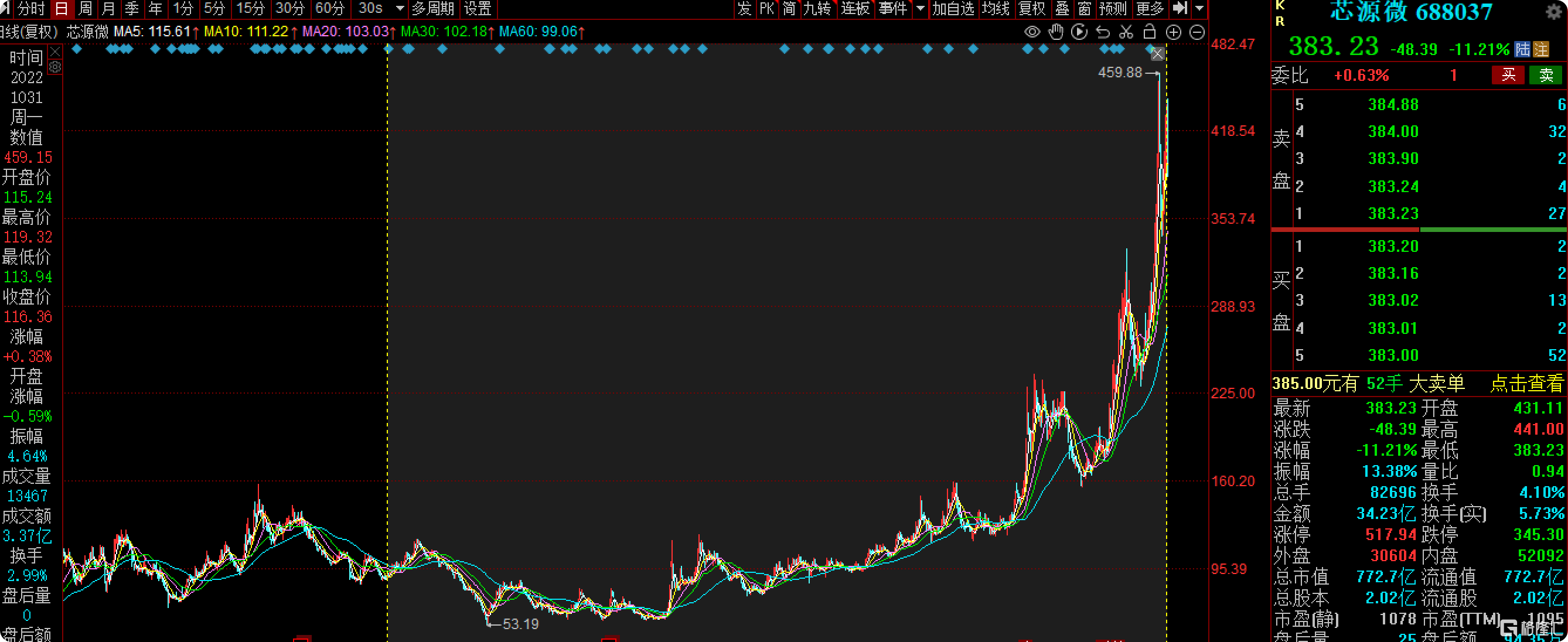This screenshot has height=642, width=1568.
Task: Select the 季 quarterly period
Action: 131,9
